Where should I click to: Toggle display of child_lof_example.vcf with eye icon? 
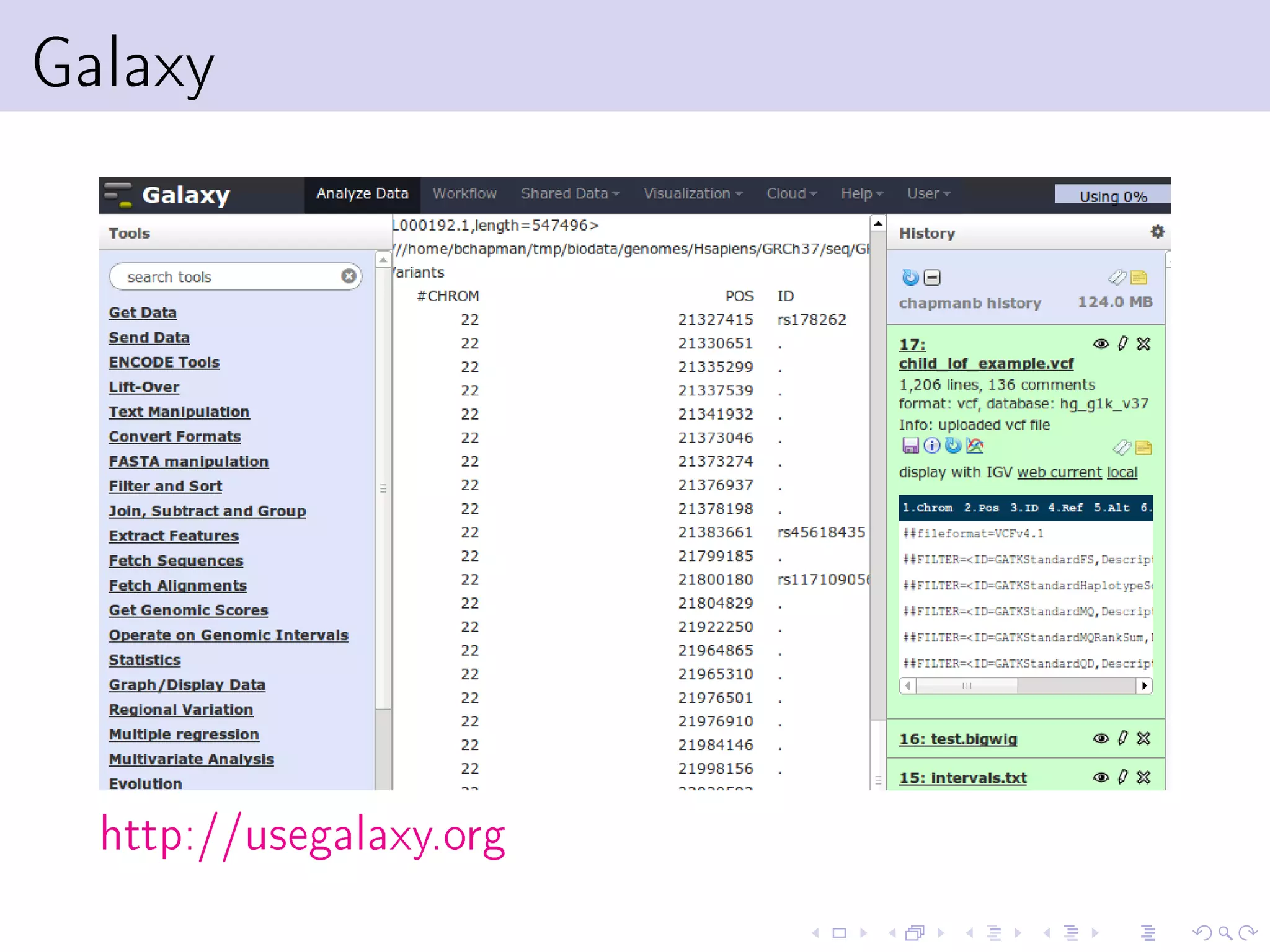tap(1101, 344)
